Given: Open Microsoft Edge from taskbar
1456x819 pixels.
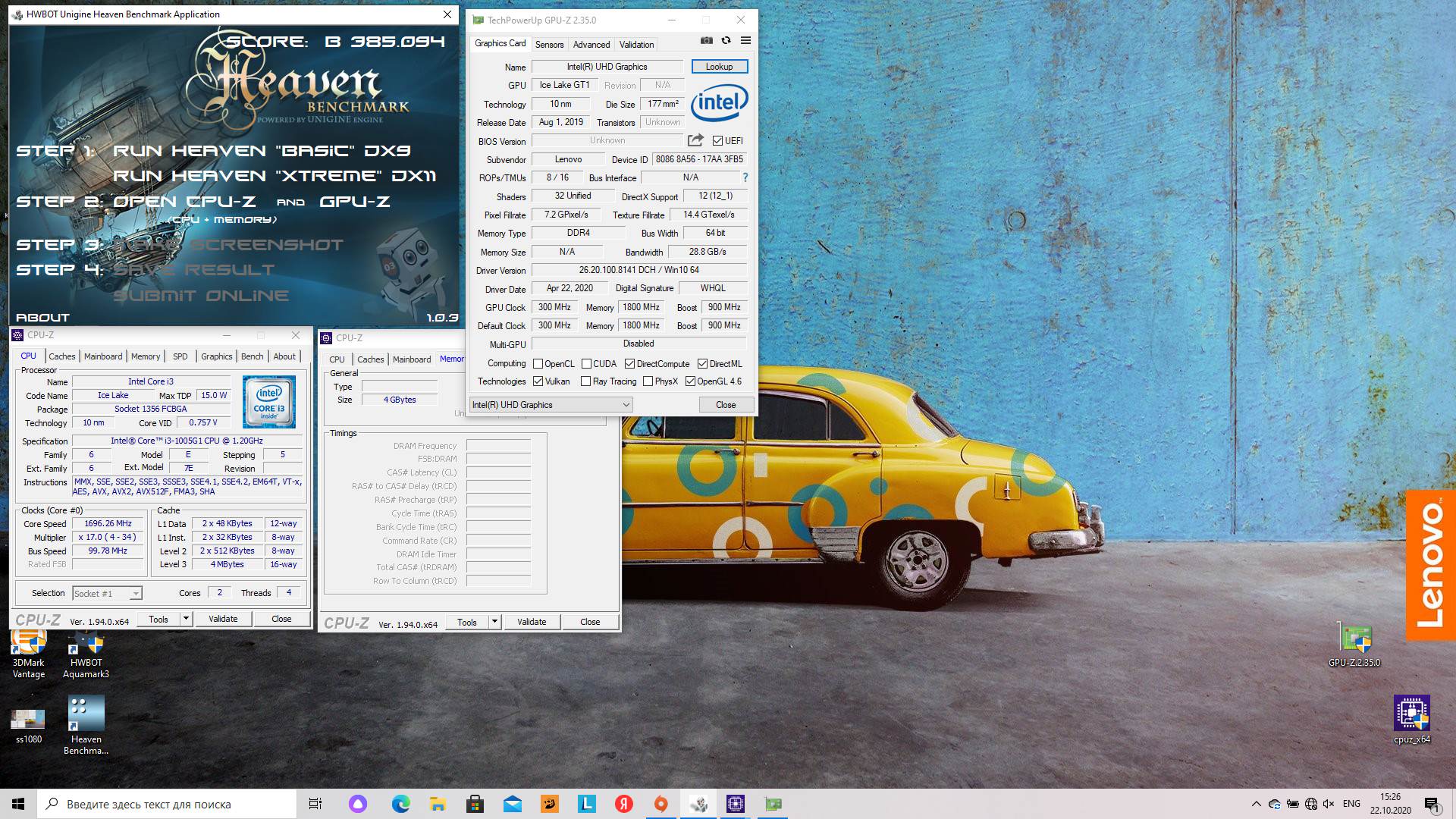Looking at the screenshot, I should point(400,804).
